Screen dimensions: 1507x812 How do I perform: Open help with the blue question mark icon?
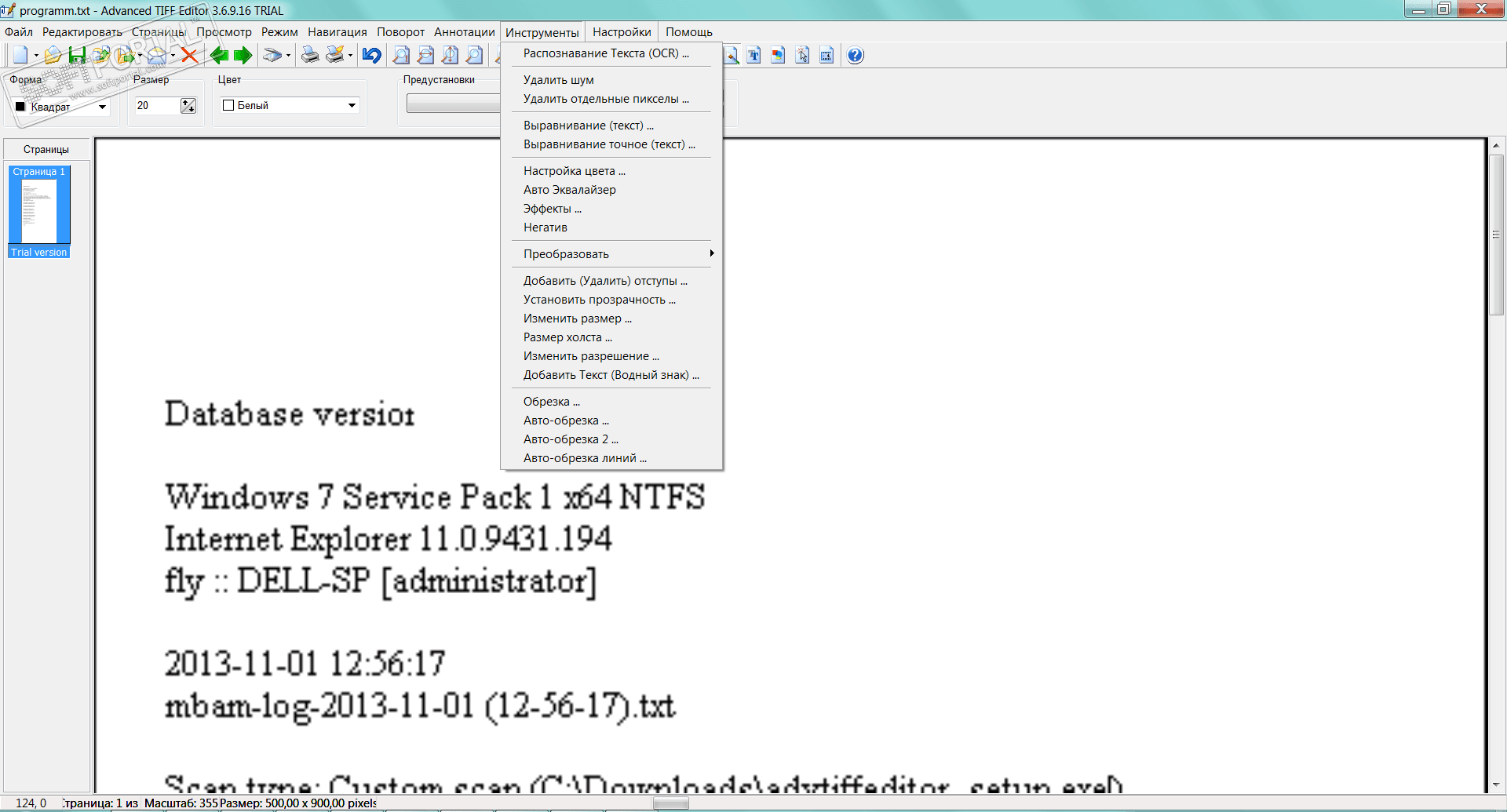tap(856, 55)
